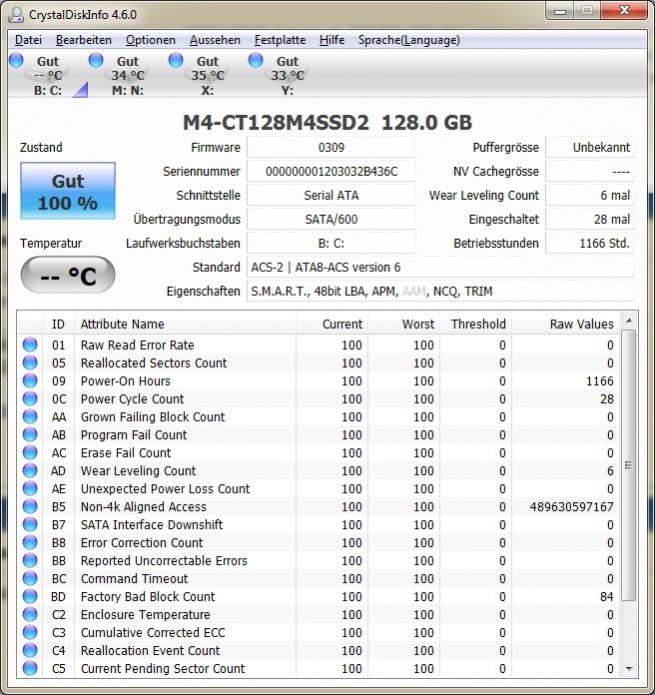Click status icon for Current Pending Sector Count

pyautogui.click(x=30, y=668)
